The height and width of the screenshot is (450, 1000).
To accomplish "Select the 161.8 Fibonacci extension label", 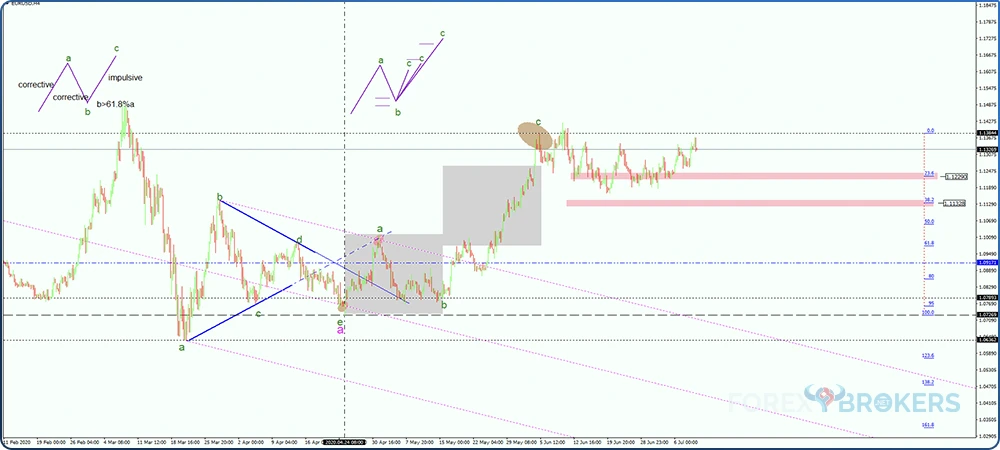I will tap(928, 425).
